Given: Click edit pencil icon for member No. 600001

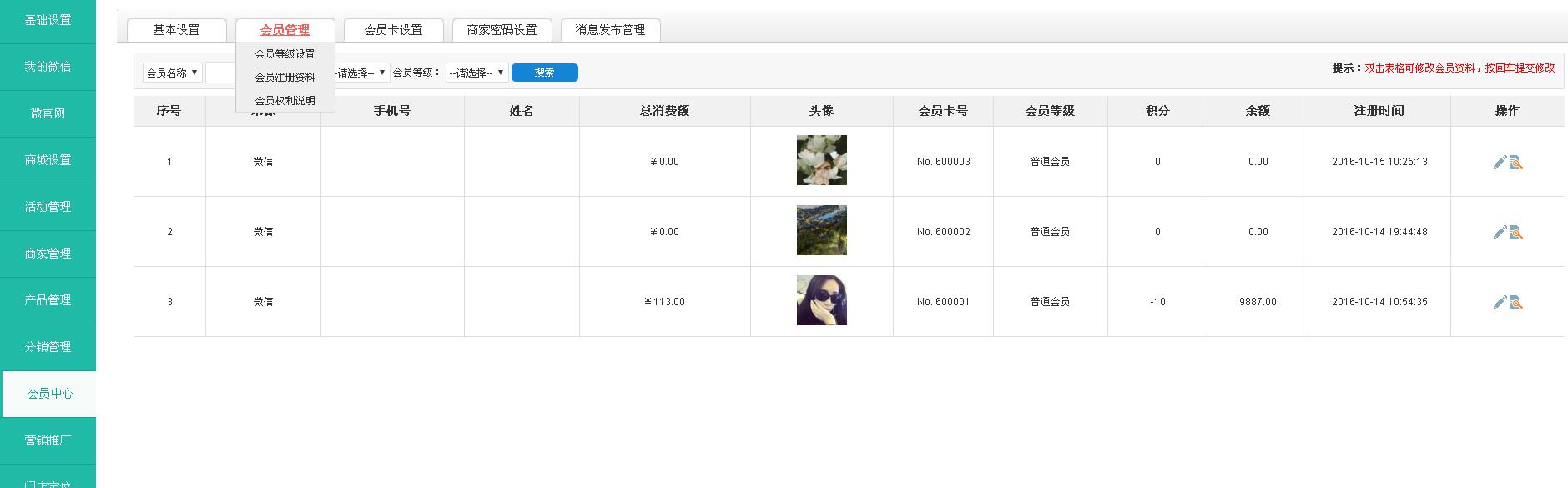Looking at the screenshot, I should click(1500, 302).
